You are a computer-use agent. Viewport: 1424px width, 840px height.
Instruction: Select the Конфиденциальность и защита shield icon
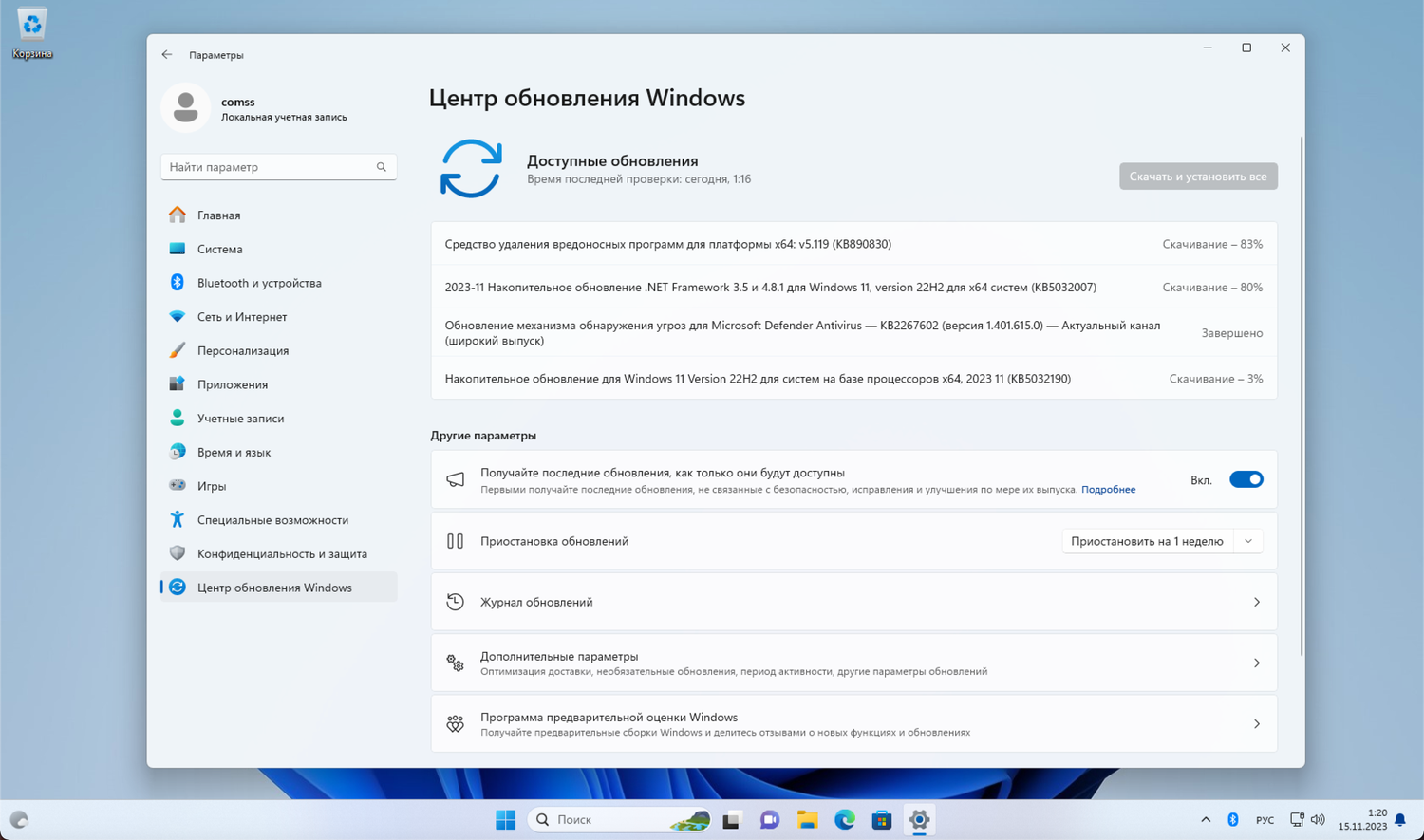tap(178, 553)
